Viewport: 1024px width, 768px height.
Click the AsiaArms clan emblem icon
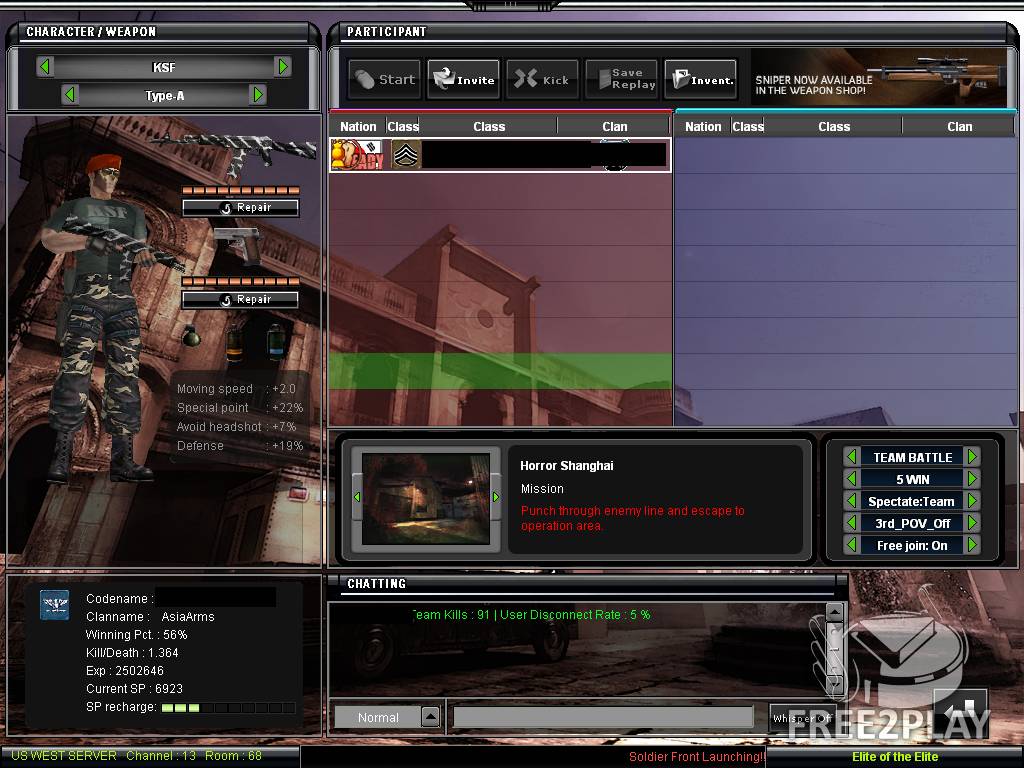(54, 605)
